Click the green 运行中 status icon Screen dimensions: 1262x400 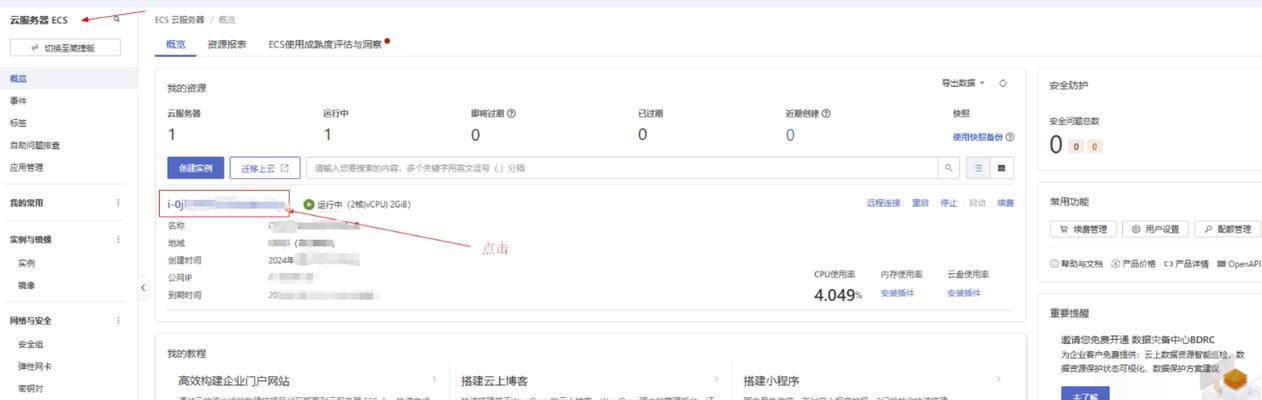click(x=309, y=205)
